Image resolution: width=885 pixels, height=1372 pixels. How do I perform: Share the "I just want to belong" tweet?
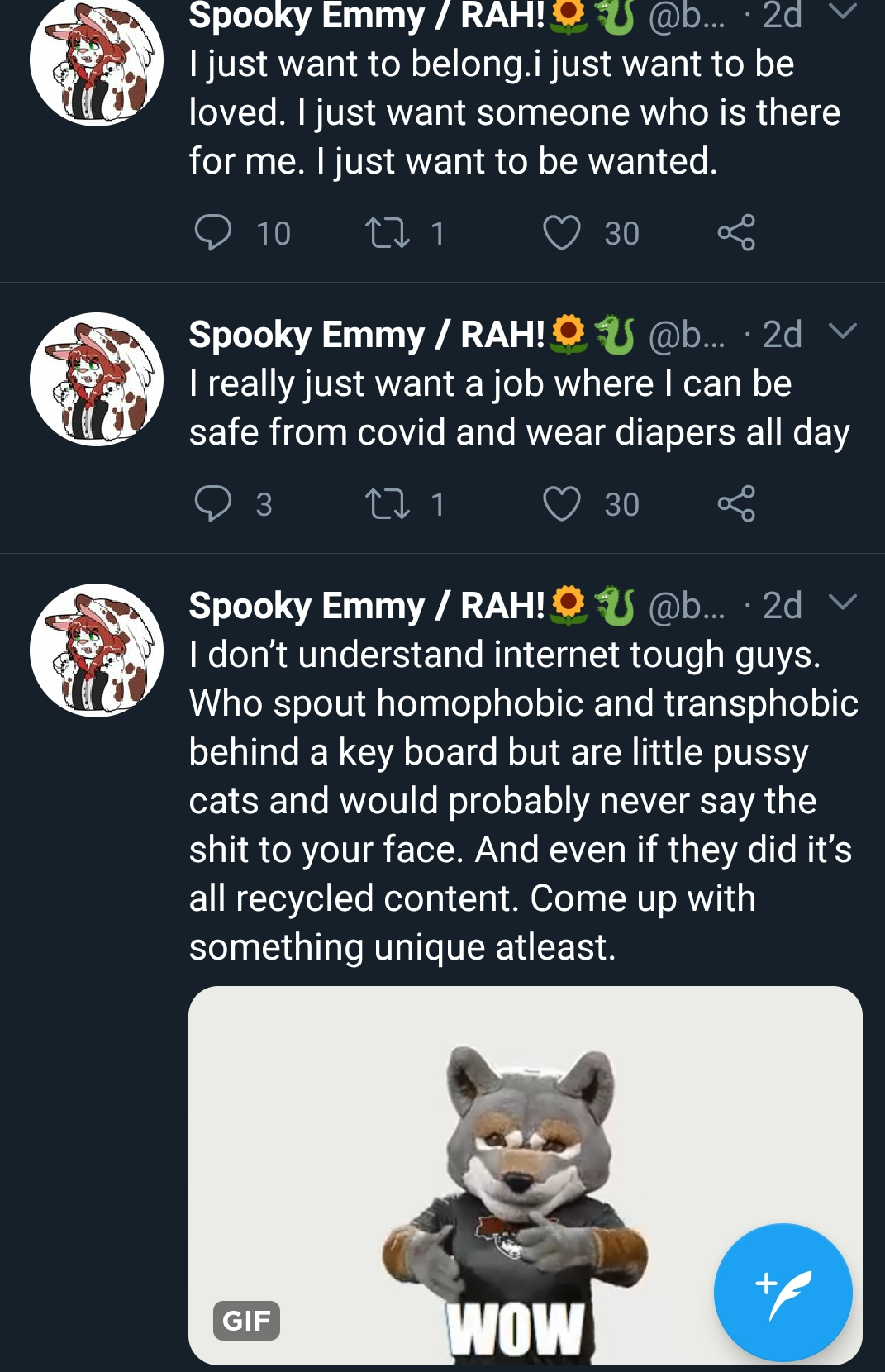(736, 232)
